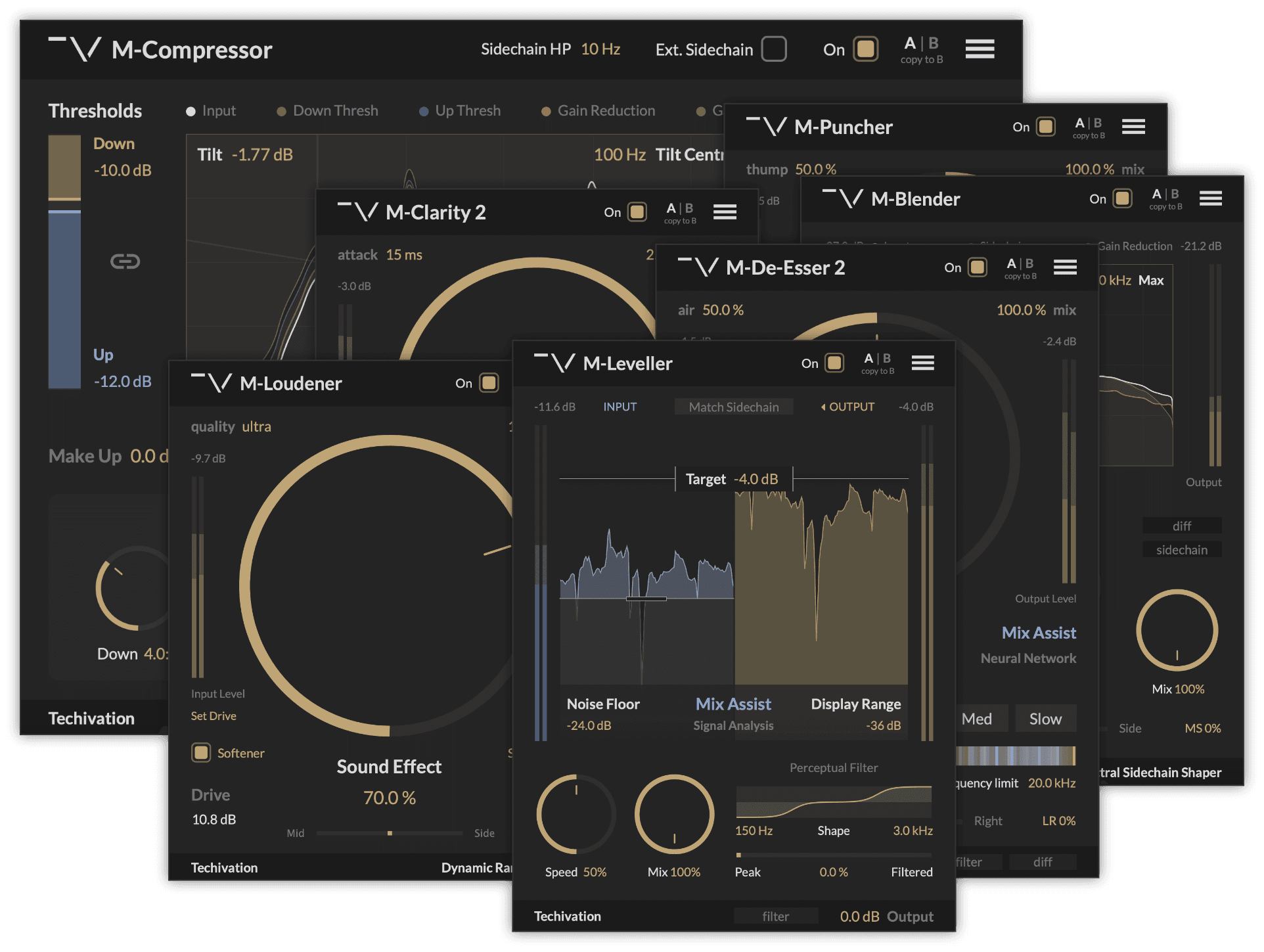
Task: Enable Ext. Sidechain checkbox in M-Compressor
Action: click(774, 49)
